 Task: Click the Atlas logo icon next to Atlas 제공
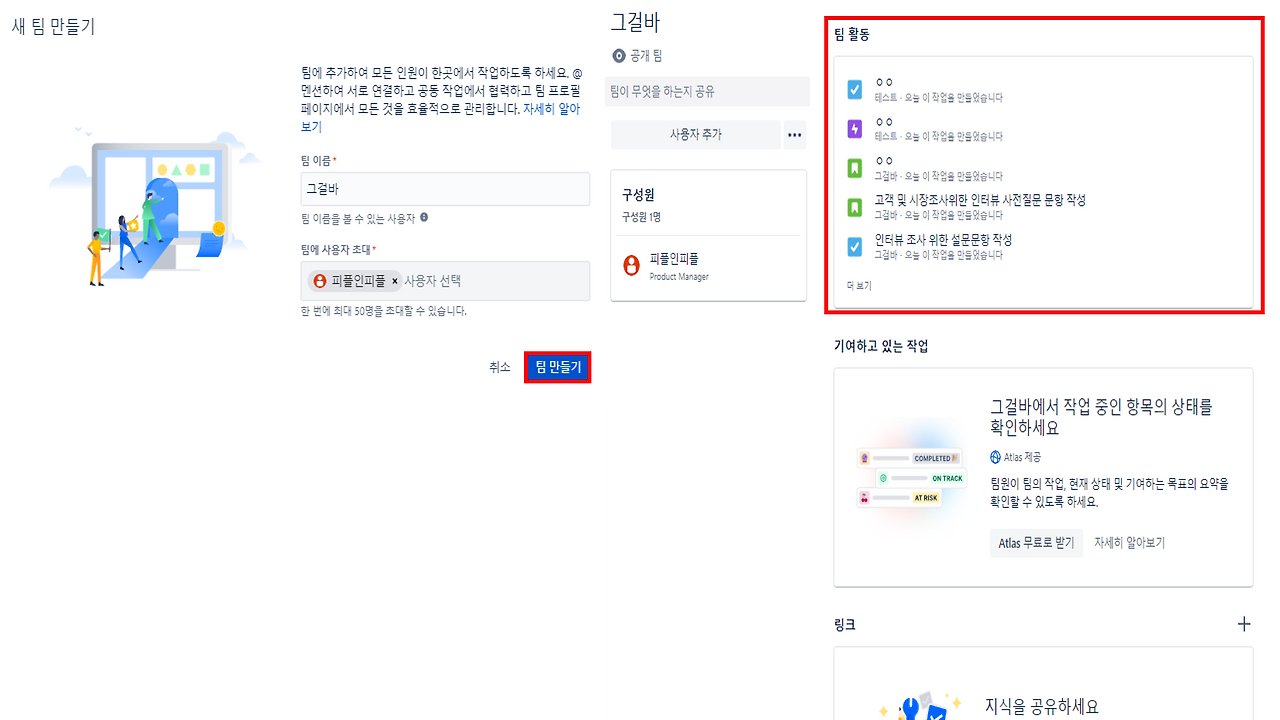[x=995, y=457]
